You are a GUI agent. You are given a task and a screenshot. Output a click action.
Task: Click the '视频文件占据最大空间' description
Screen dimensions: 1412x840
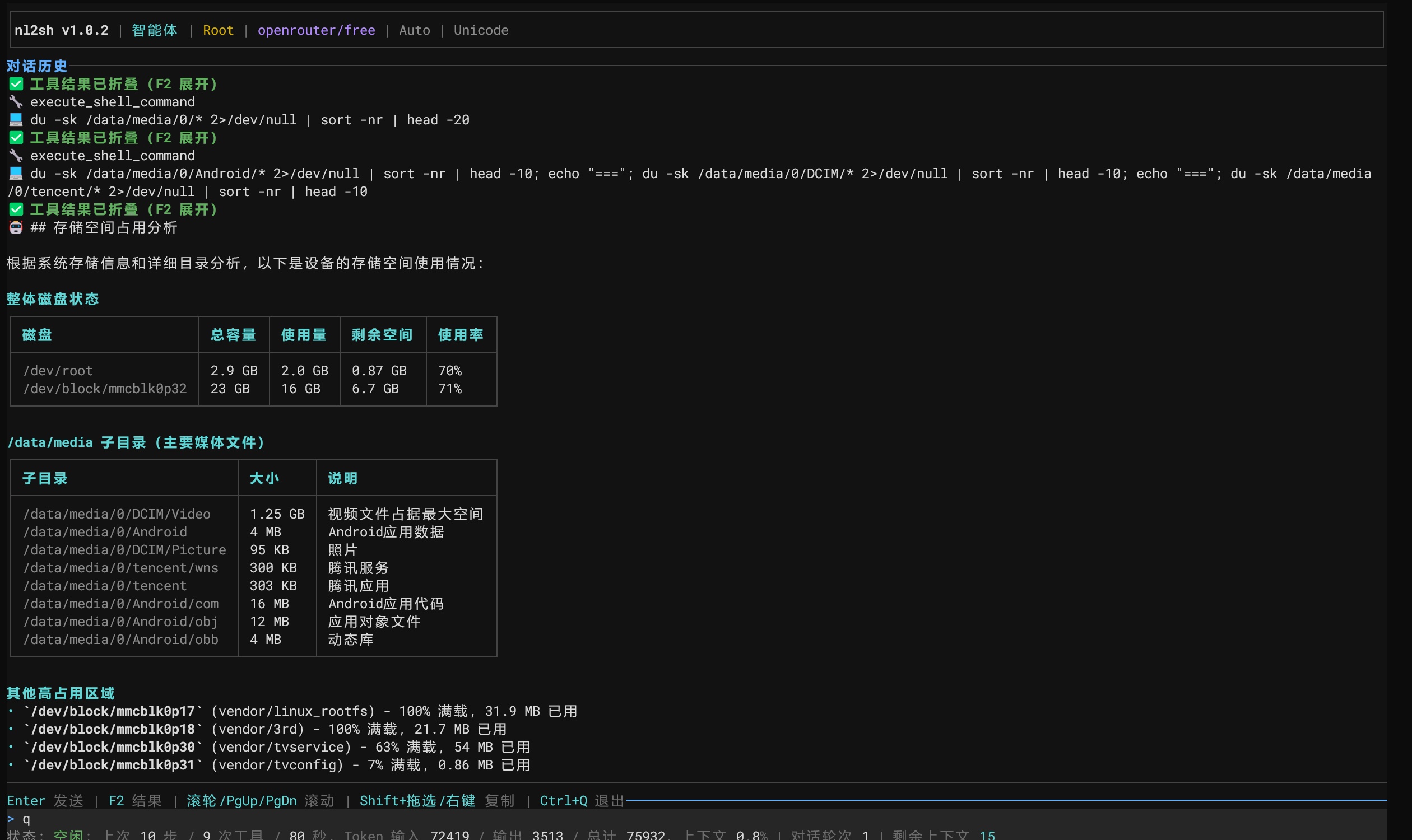[x=406, y=514]
